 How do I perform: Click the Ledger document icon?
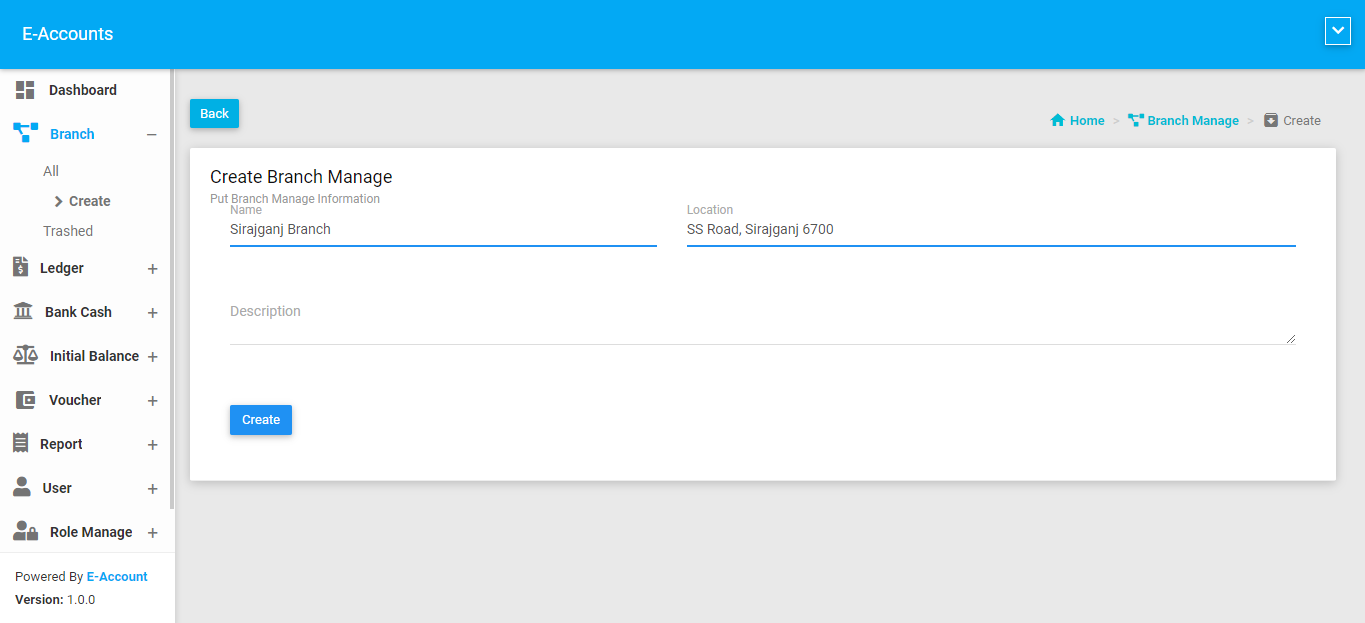20,267
